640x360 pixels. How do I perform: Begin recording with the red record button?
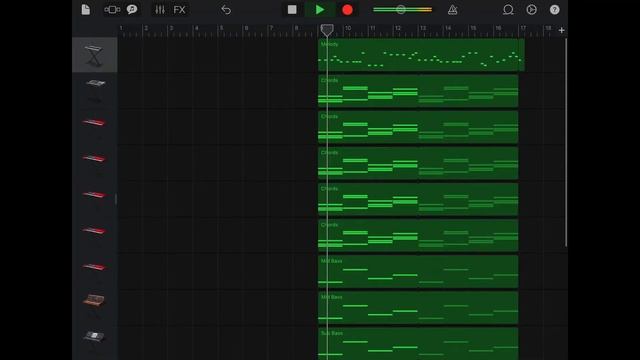(x=347, y=10)
